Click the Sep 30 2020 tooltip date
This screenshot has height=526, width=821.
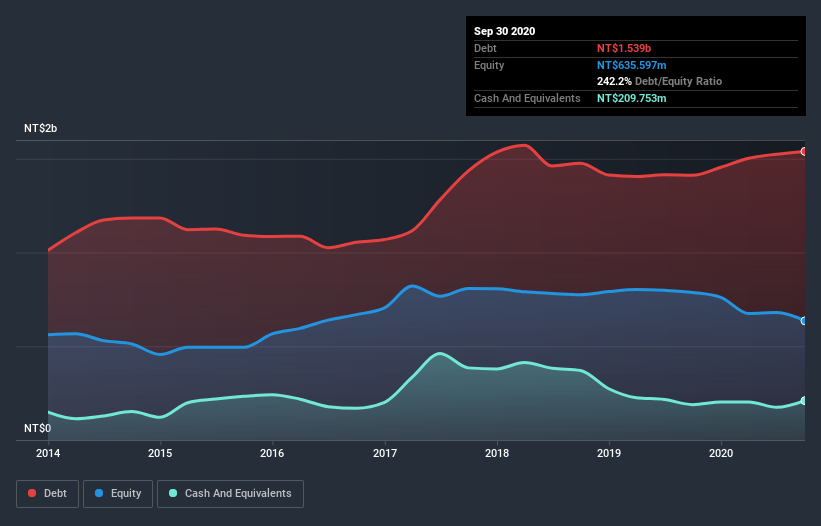504,31
